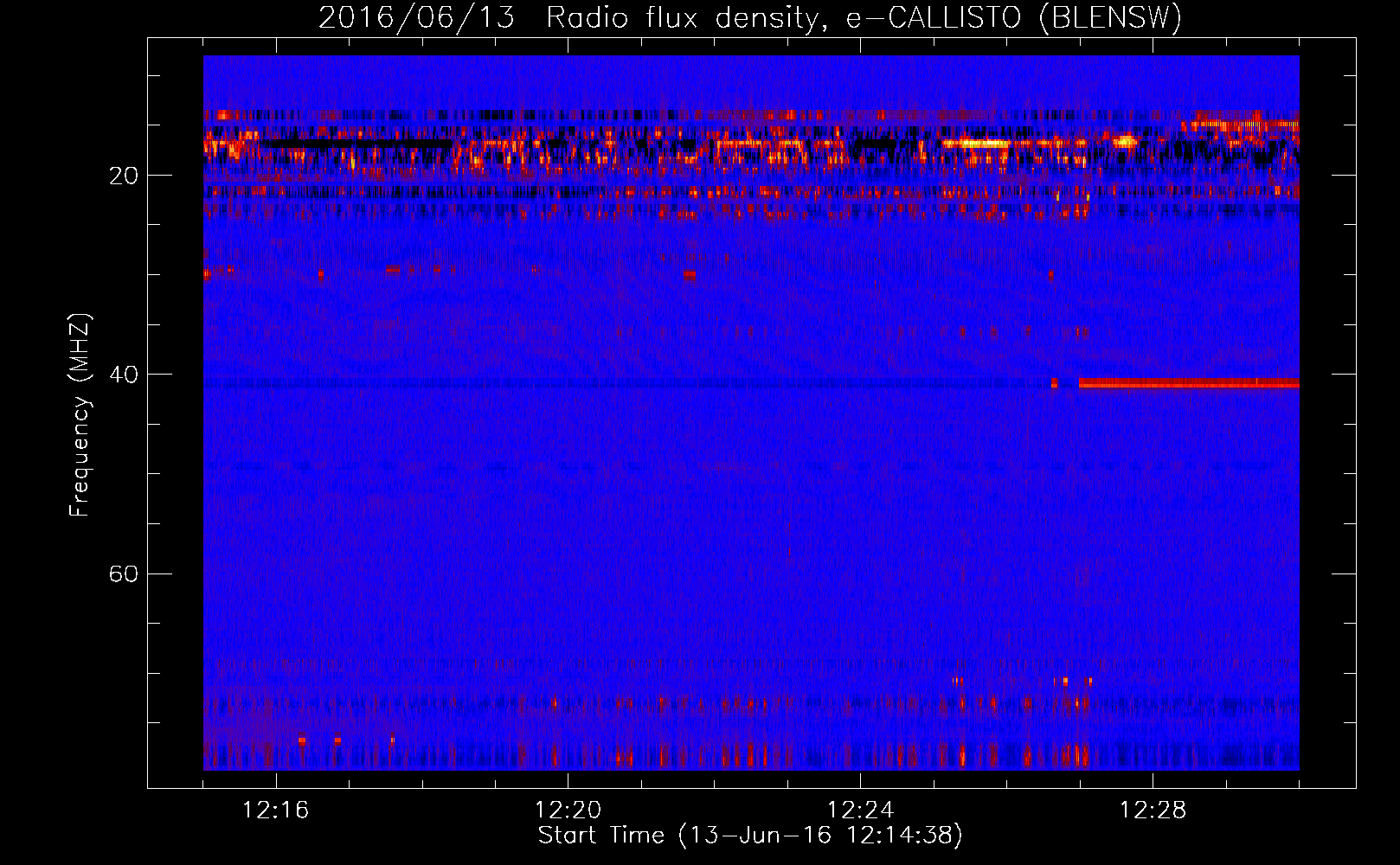
Task: Click the 40 MHz frequency tick label
Action: coord(124,375)
